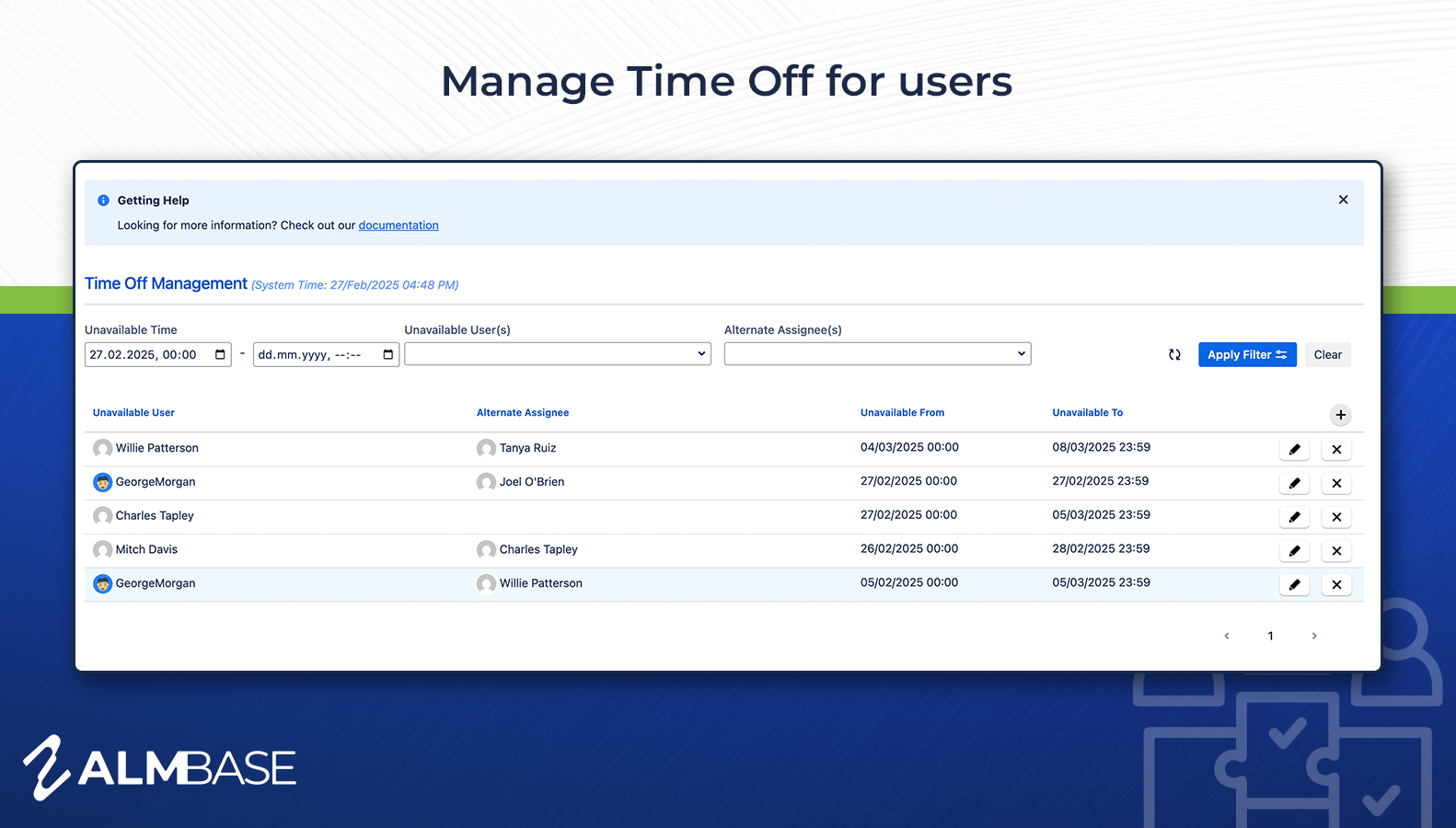Sort by Unavailable User column
1456x828 pixels.
click(x=133, y=413)
